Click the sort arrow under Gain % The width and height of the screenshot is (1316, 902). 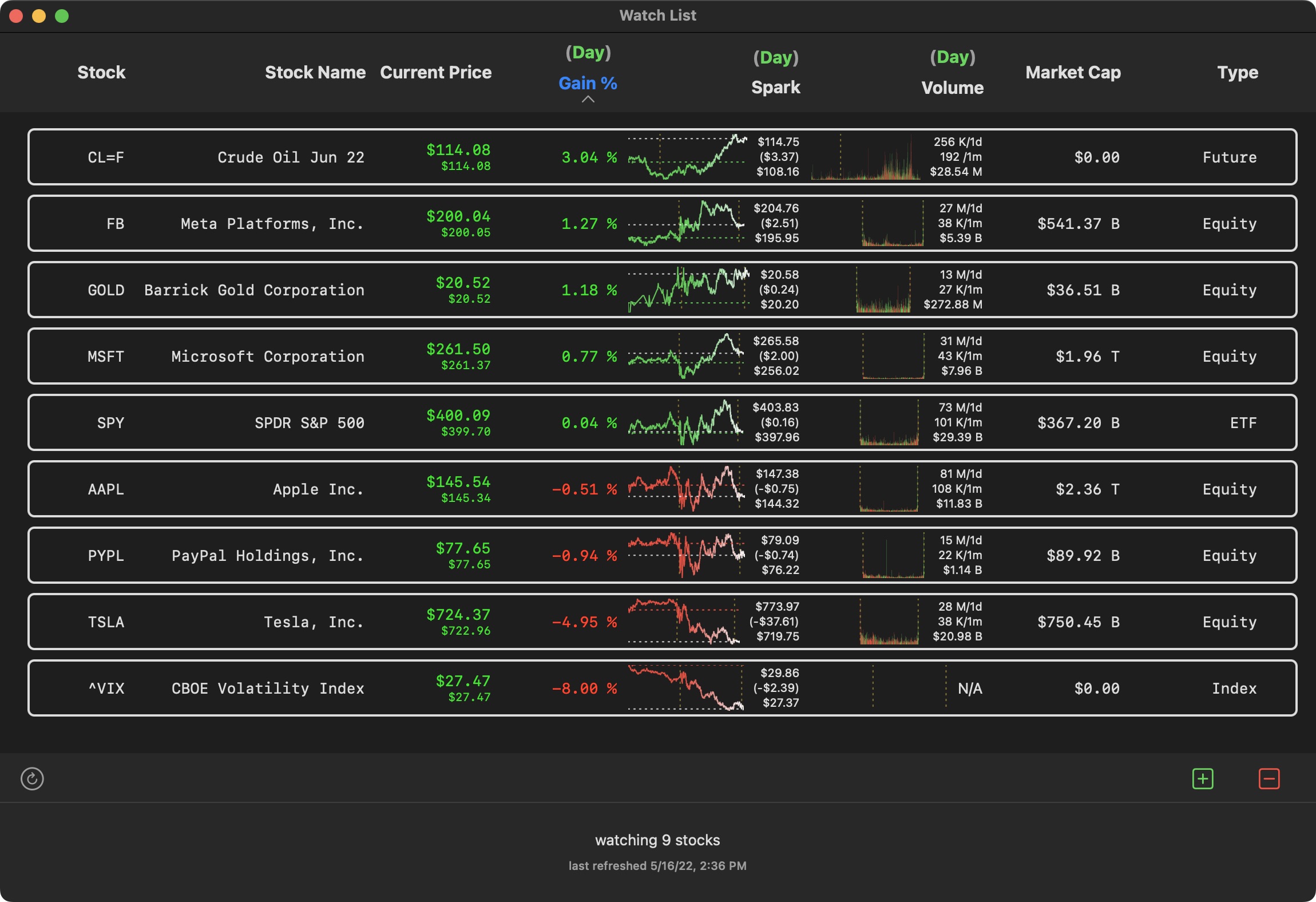(588, 100)
